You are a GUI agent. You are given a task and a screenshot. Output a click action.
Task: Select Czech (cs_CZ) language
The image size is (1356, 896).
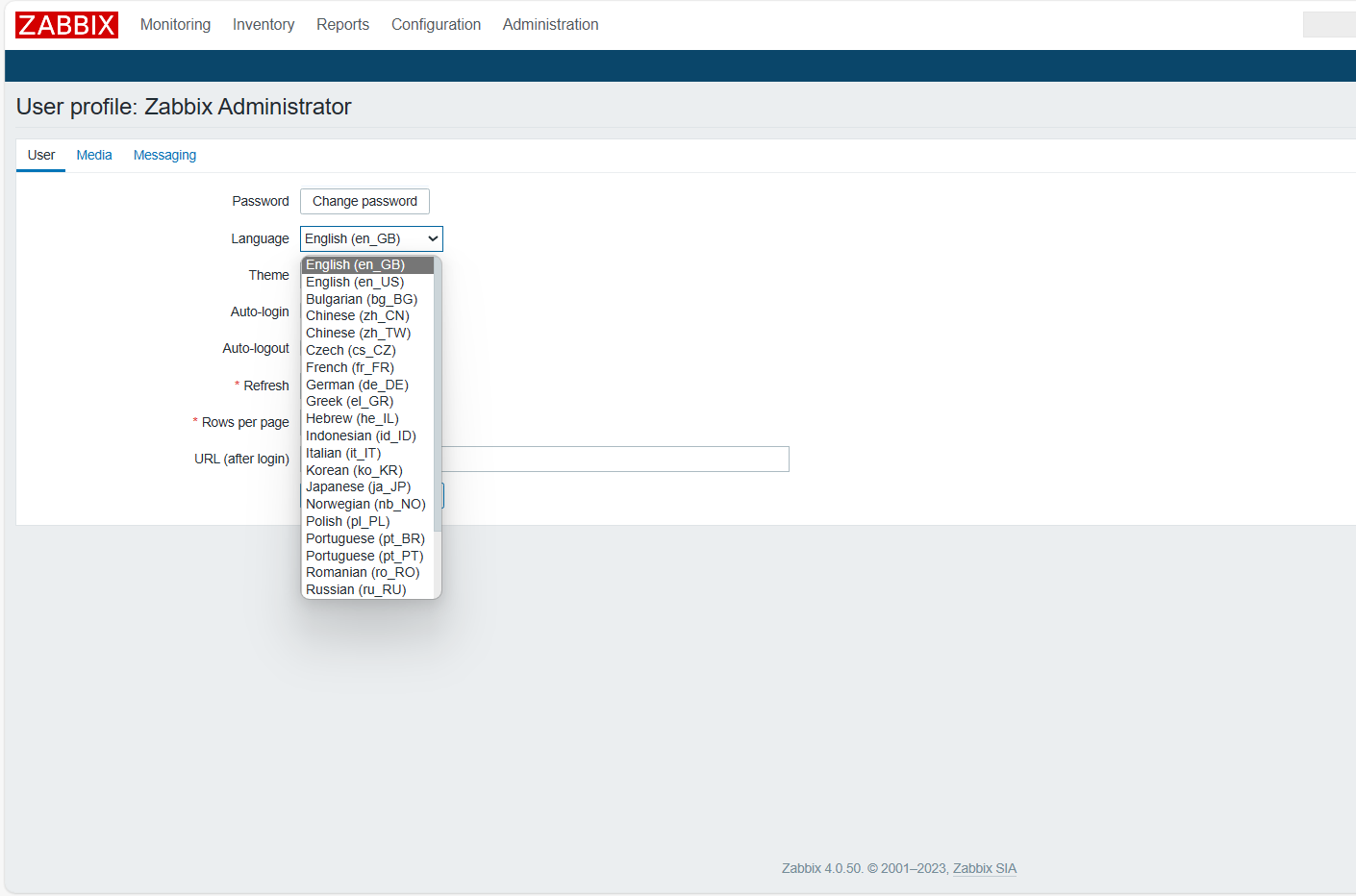pyautogui.click(x=367, y=350)
